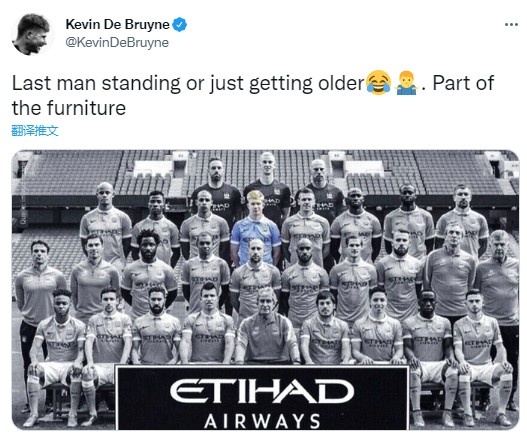Click the words 'Part of' in tweet
The height and width of the screenshot is (440, 527).
click(x=463, y=83)
